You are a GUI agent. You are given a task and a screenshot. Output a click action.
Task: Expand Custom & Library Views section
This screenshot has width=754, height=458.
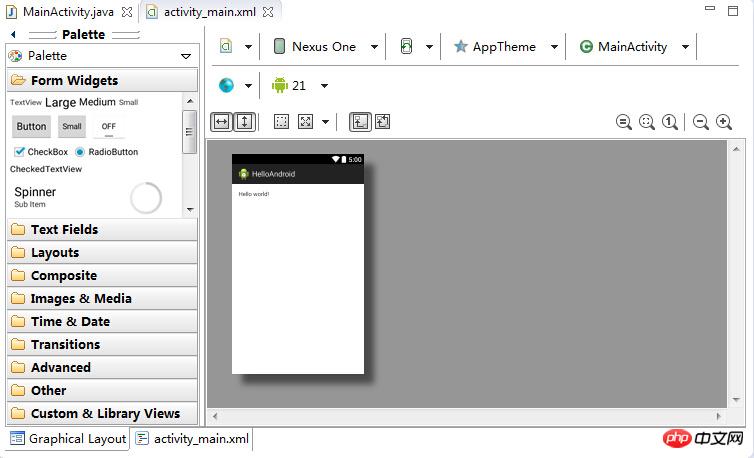pos(102,414)
